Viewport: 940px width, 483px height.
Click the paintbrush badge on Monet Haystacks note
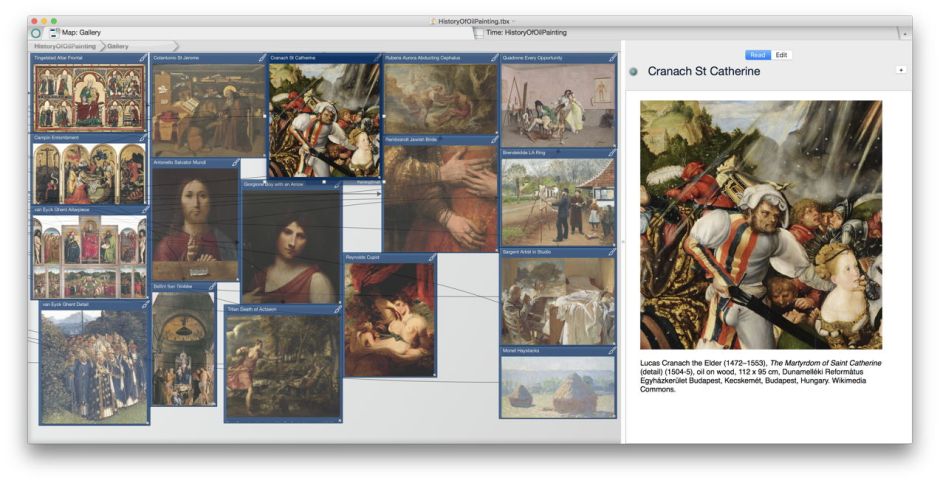(611, 352)
